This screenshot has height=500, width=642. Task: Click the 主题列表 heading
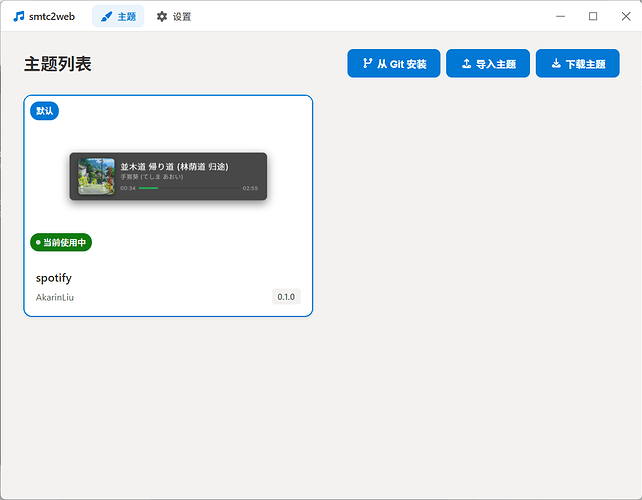[x=58, y=64]
